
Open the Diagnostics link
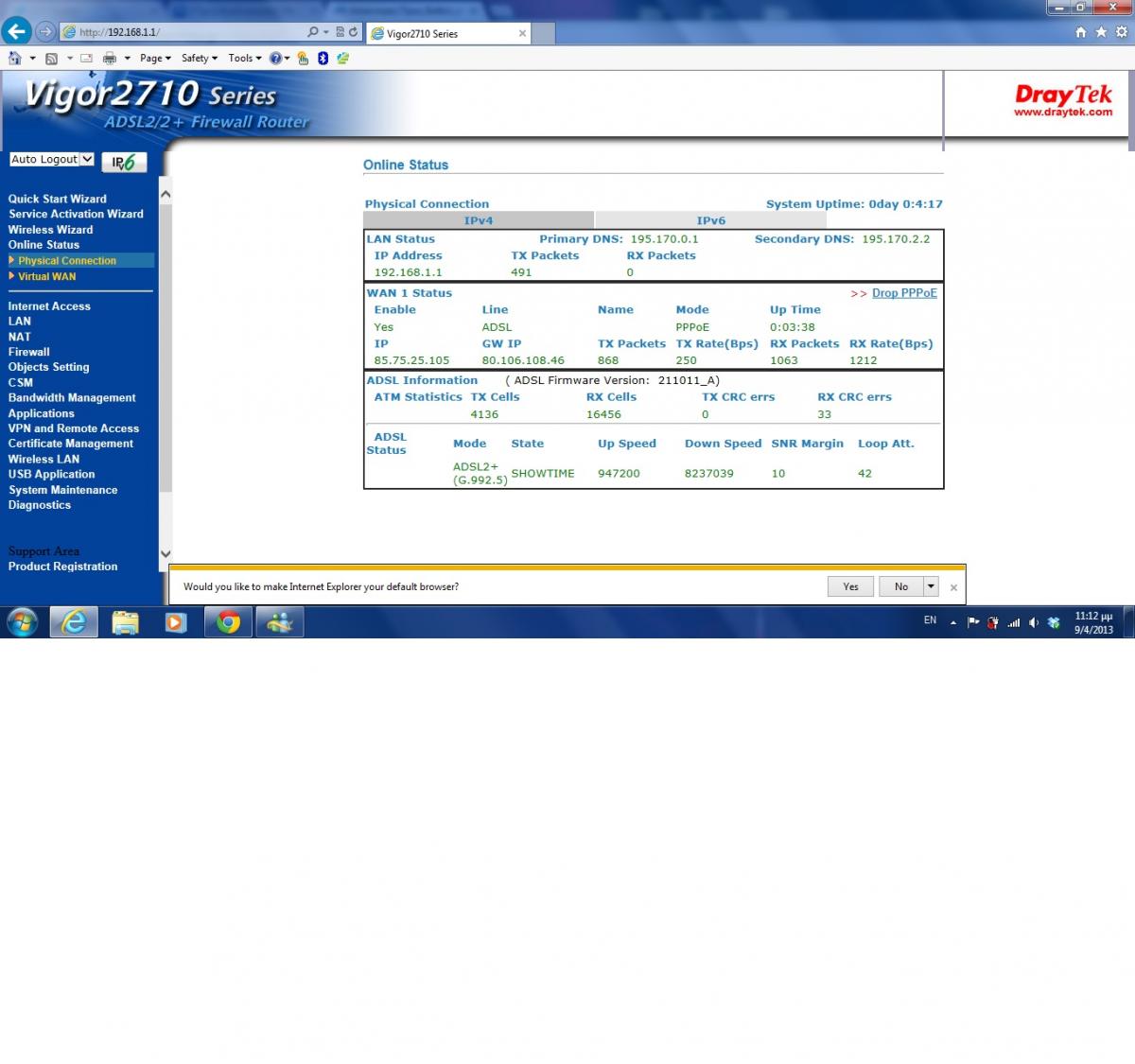coord(40,505)
